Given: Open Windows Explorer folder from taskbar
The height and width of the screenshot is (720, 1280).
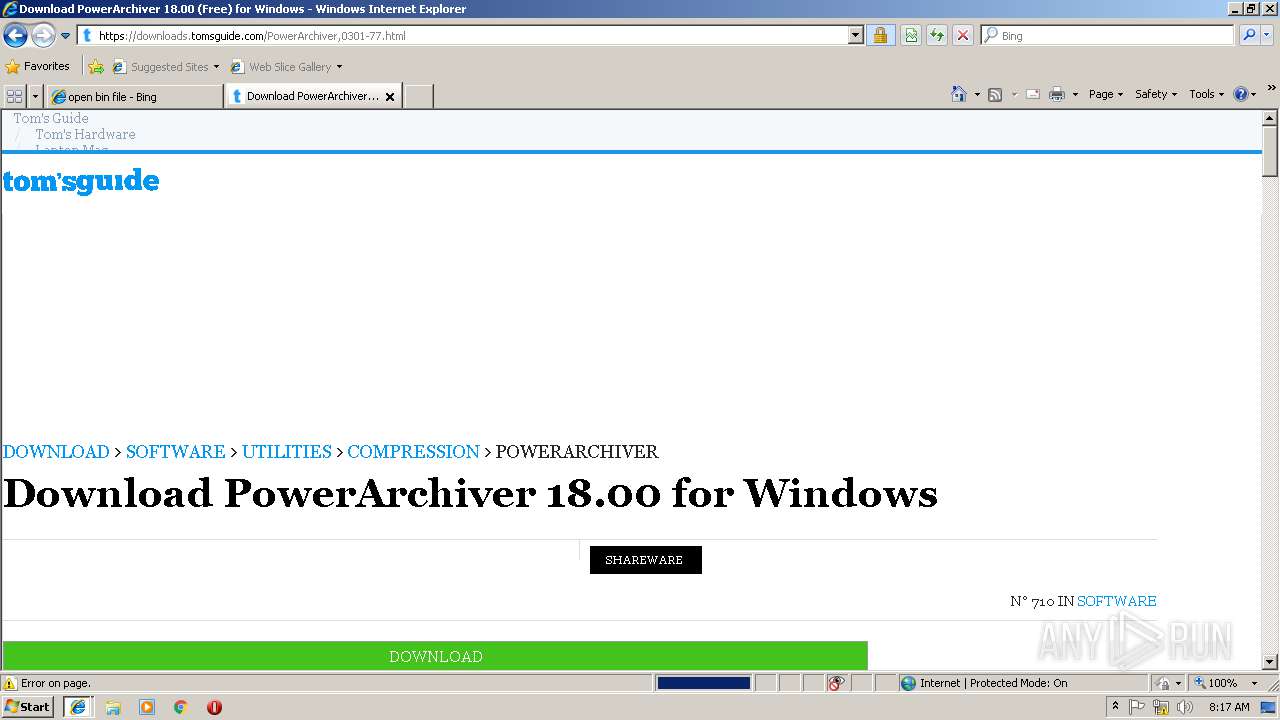Looking at the screenshot, I should 113,707.
